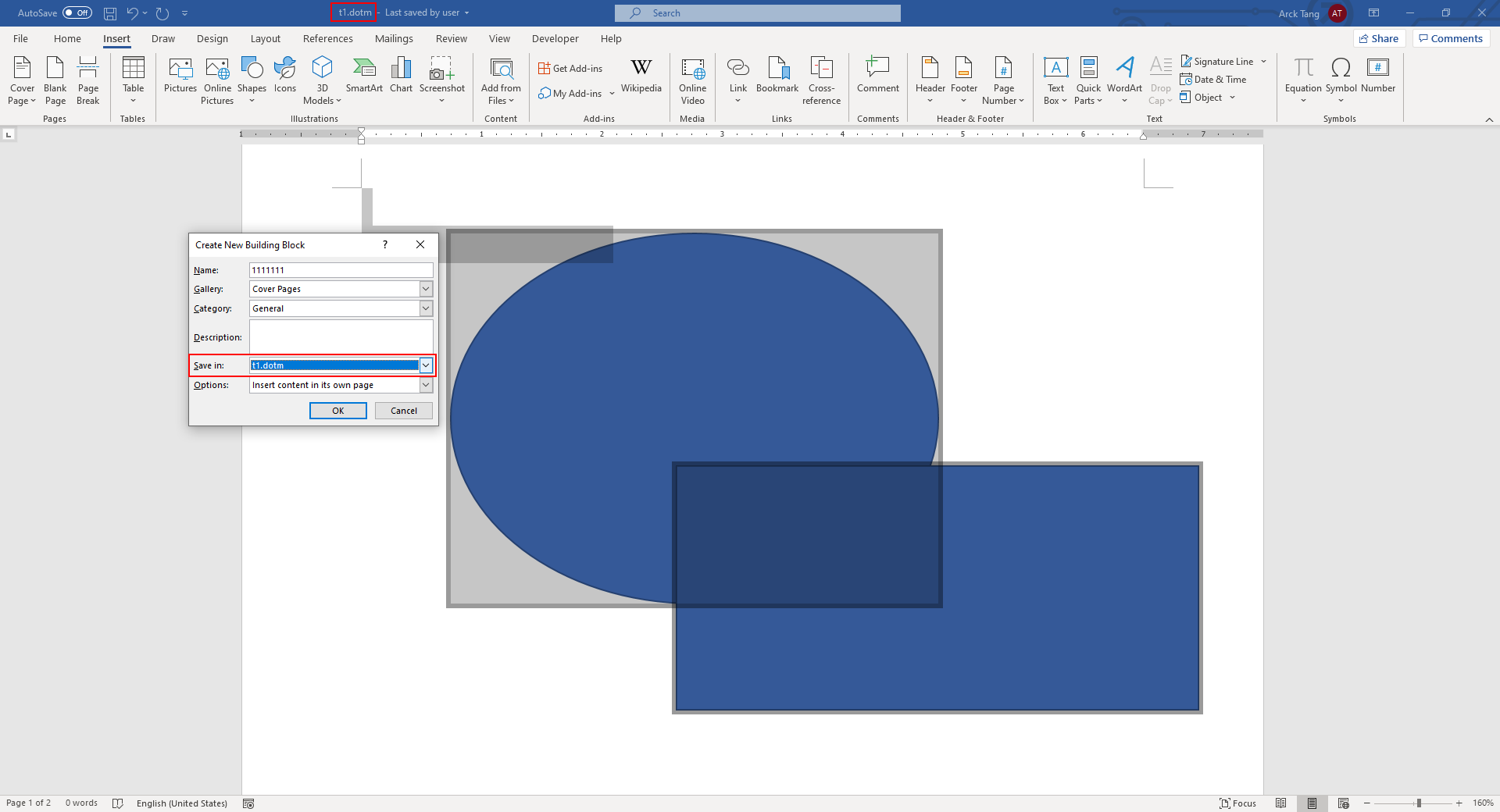The height and width of the screenshot is (812, 1500).
Task: Open the Icons gallery
Action: coord(285,76)
